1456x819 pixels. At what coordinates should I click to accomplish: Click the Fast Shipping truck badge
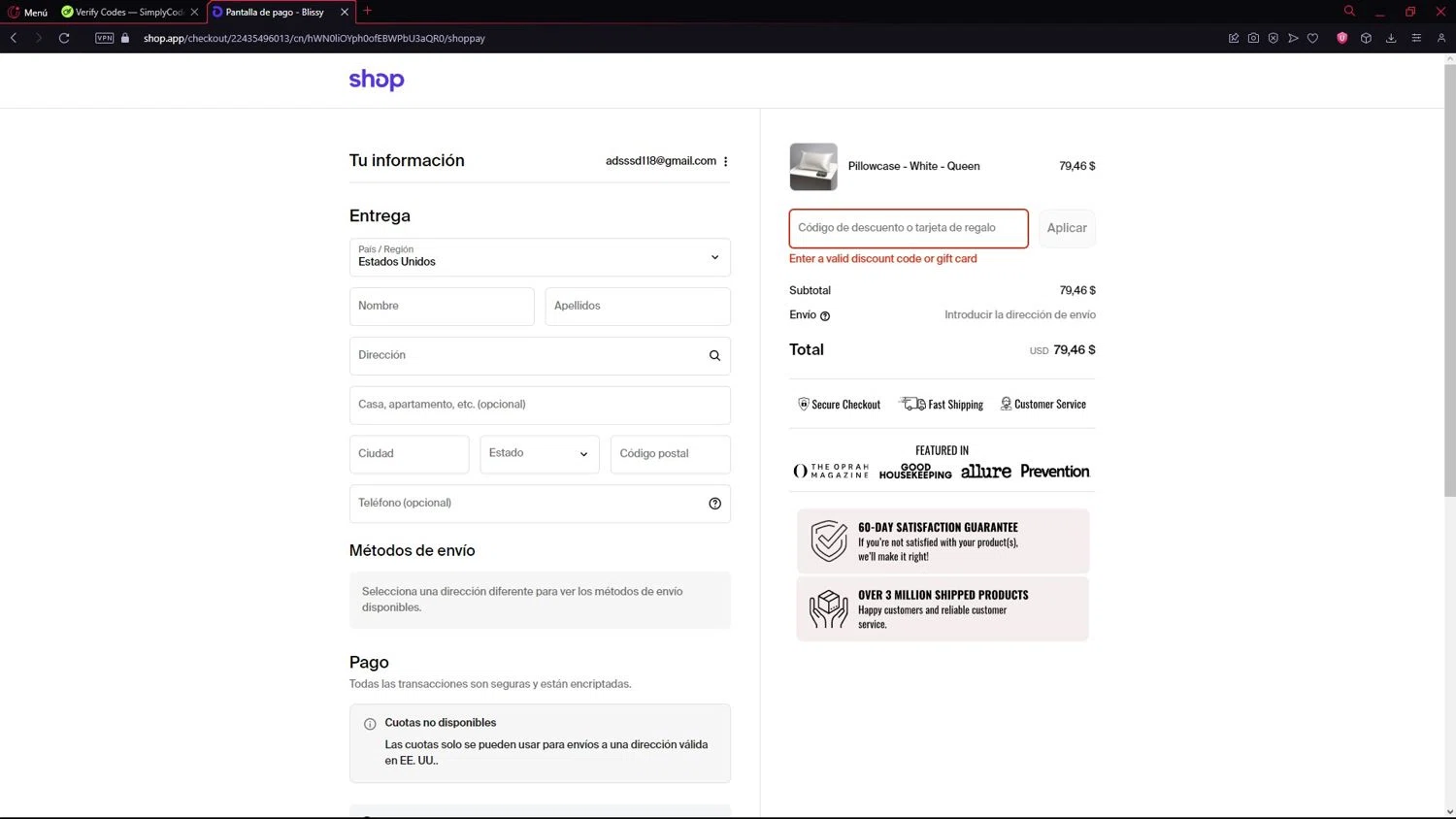(x=942, y=405)
